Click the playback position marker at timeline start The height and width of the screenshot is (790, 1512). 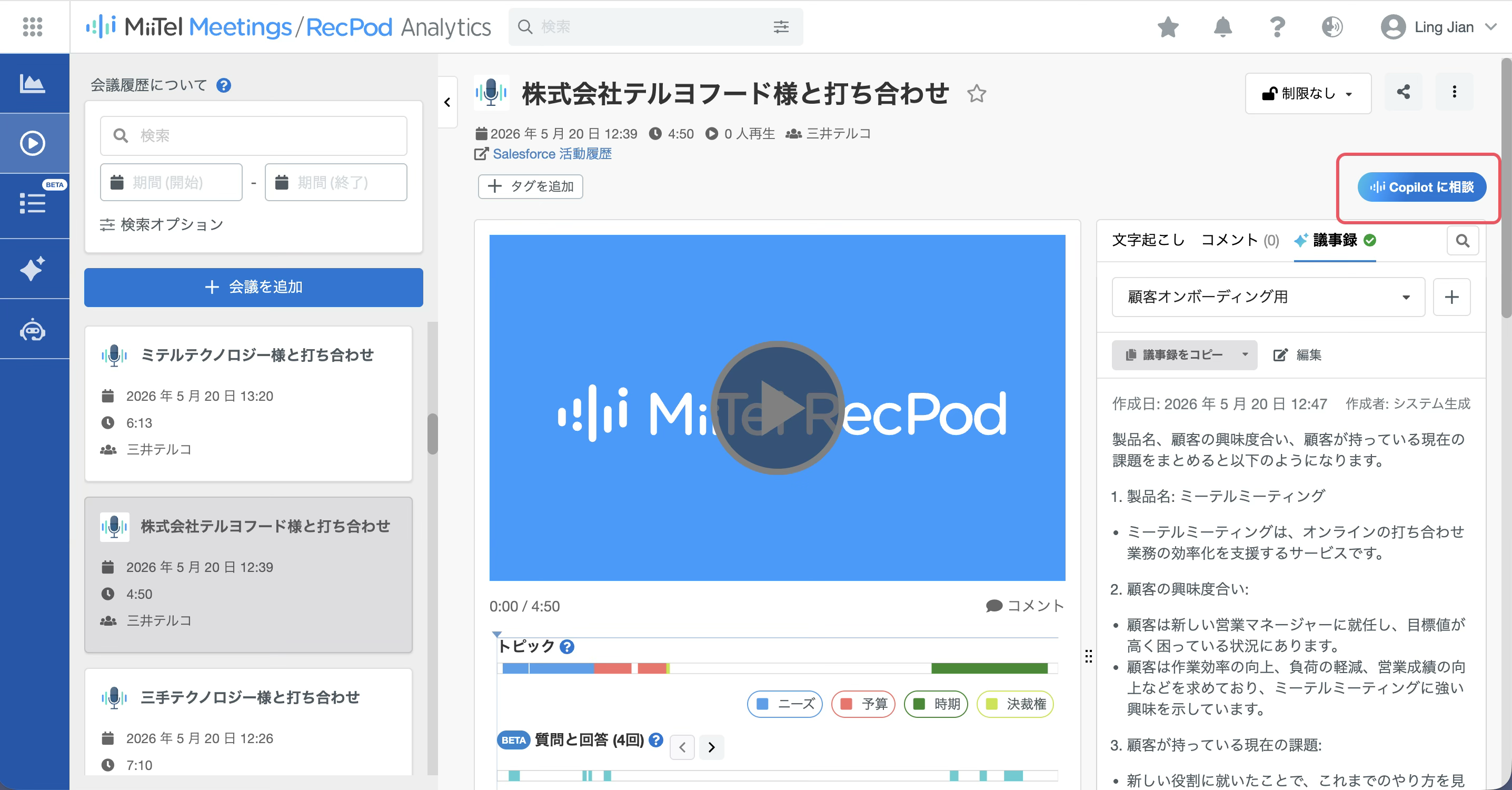pyautogui.click(x=496, y=634)
